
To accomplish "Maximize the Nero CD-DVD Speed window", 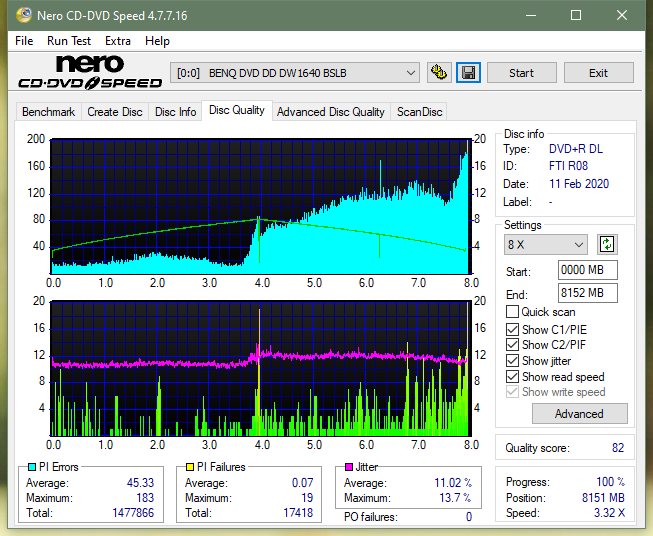I will coord(576,15).
